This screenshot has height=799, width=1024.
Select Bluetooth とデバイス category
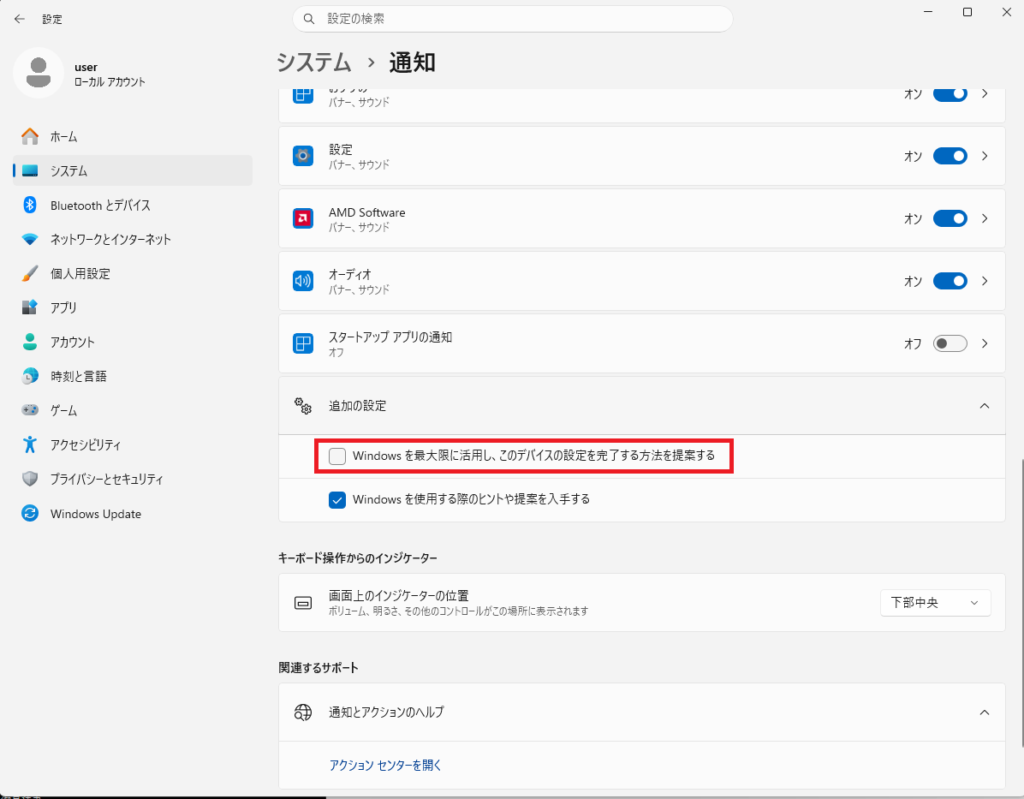pyautogui.click(x=133, y=205)
